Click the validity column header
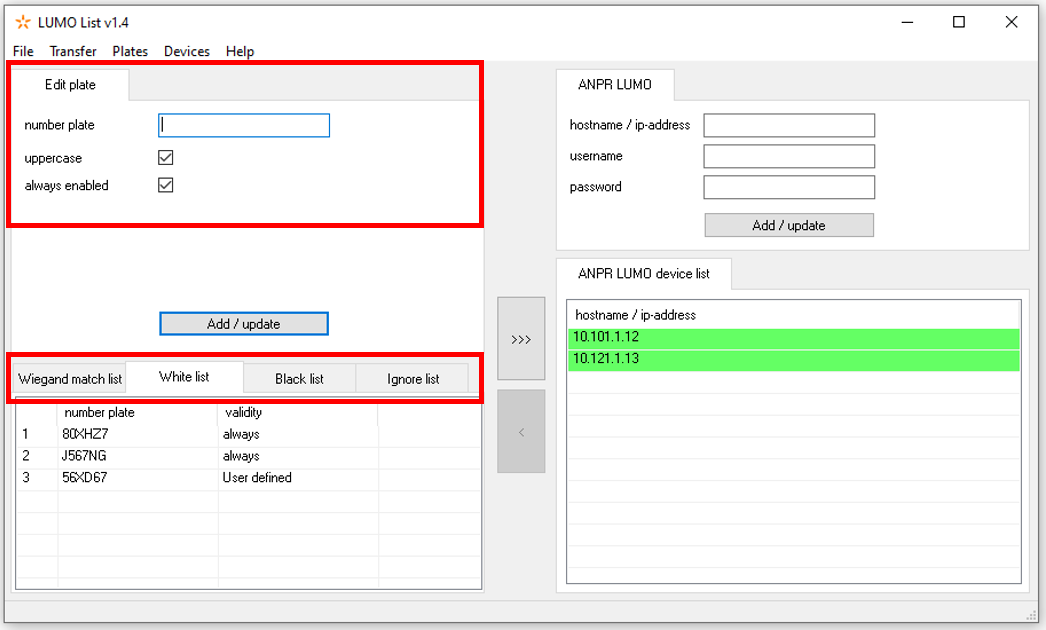Image resolution: width=1046 pixels, height=630 pixels. click(298, 412)
